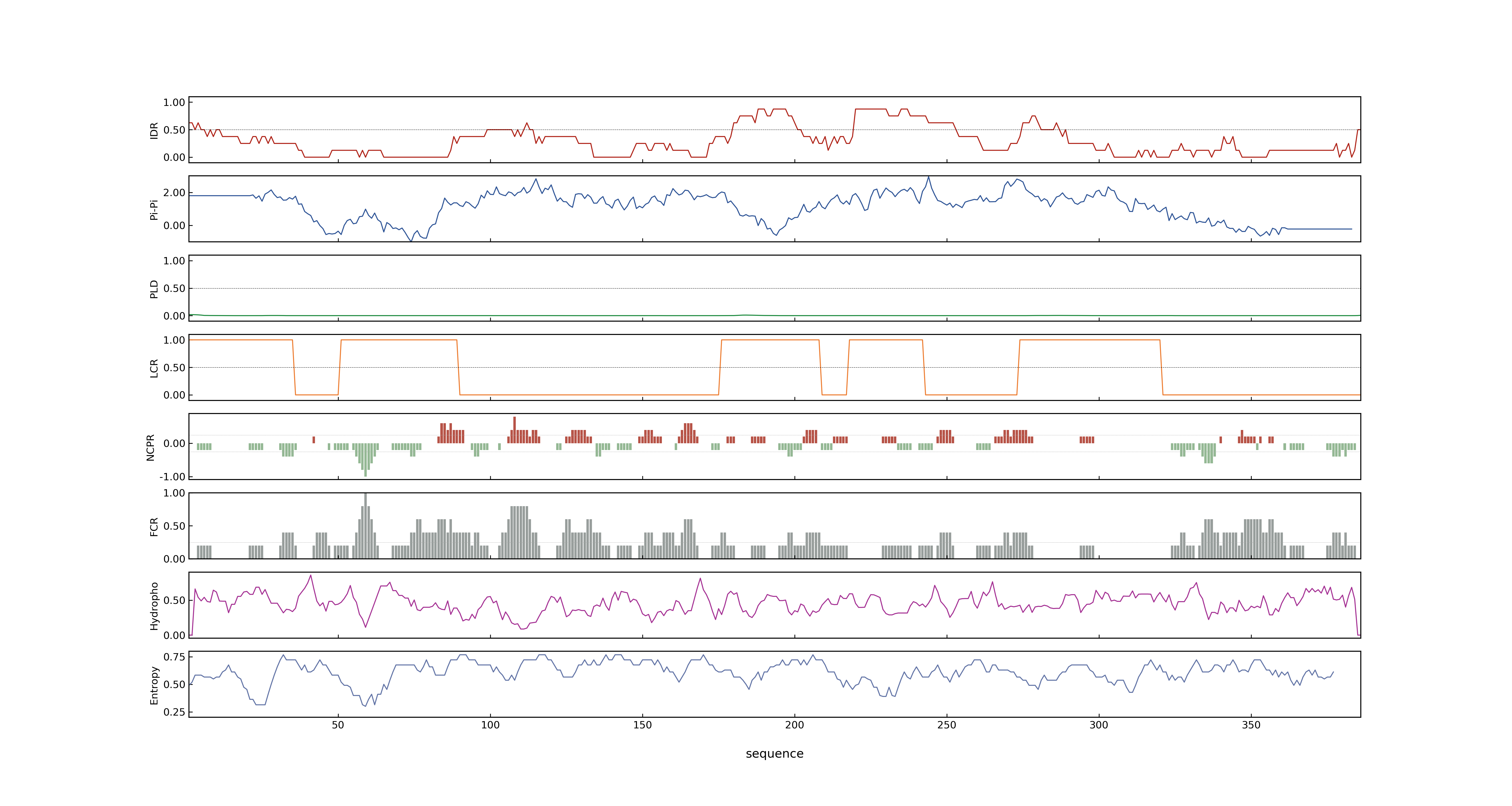Click the 0.50 tick on PLD axis
This screenshot has height=806, width=1512.
click(174, 288)
